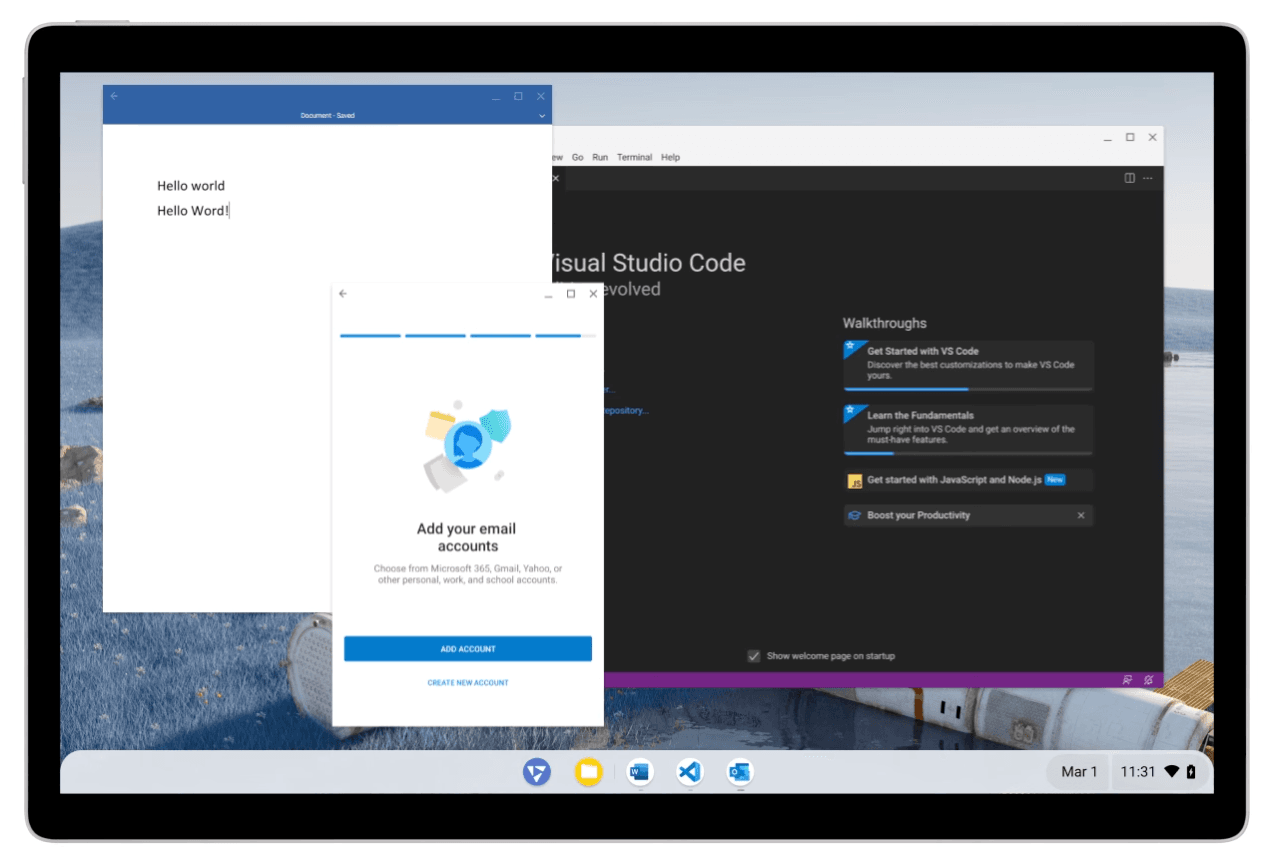Screen dimensions: 1272x866
Task: Click the 'Walkthroughs' heading in VS Code
Action: tap(884, 323)
